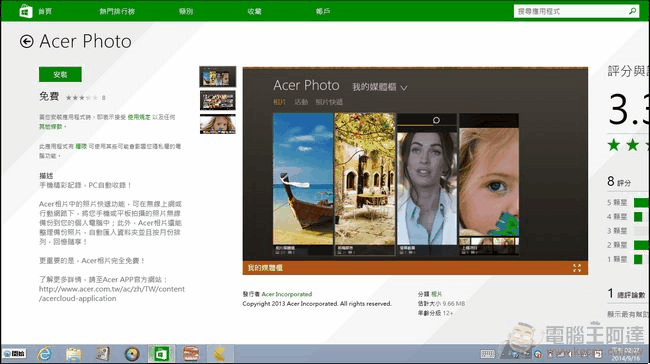The image size is (650, 364).
Task: Click the search magnifier icon
Action: pyautogui.click(x=633, y=11)
